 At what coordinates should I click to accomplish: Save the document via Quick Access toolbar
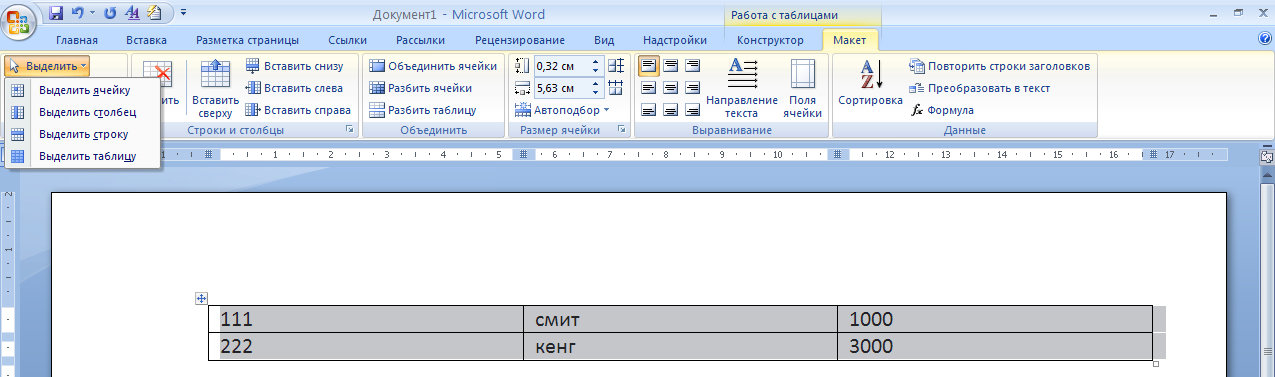(55, 14)
